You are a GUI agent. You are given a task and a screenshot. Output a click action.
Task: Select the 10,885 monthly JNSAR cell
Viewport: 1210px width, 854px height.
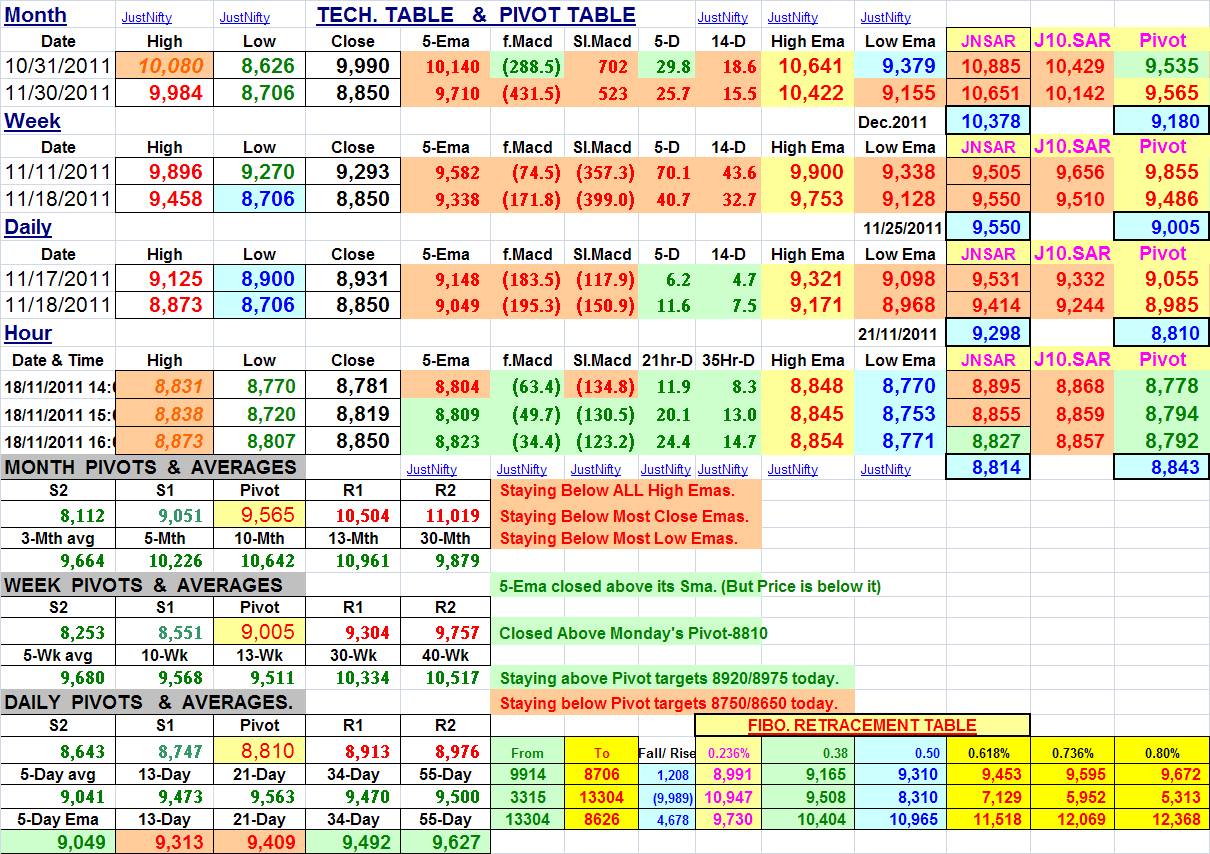tap(989, 67)
